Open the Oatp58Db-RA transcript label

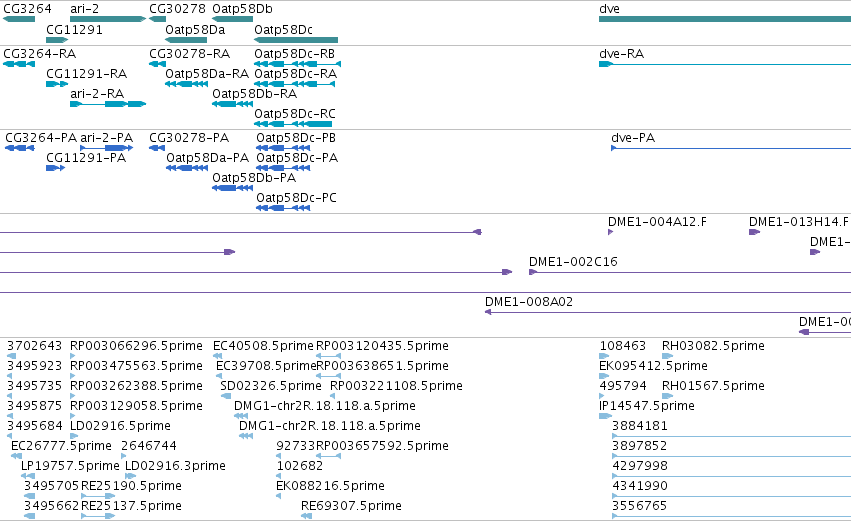tap(255, 94)
